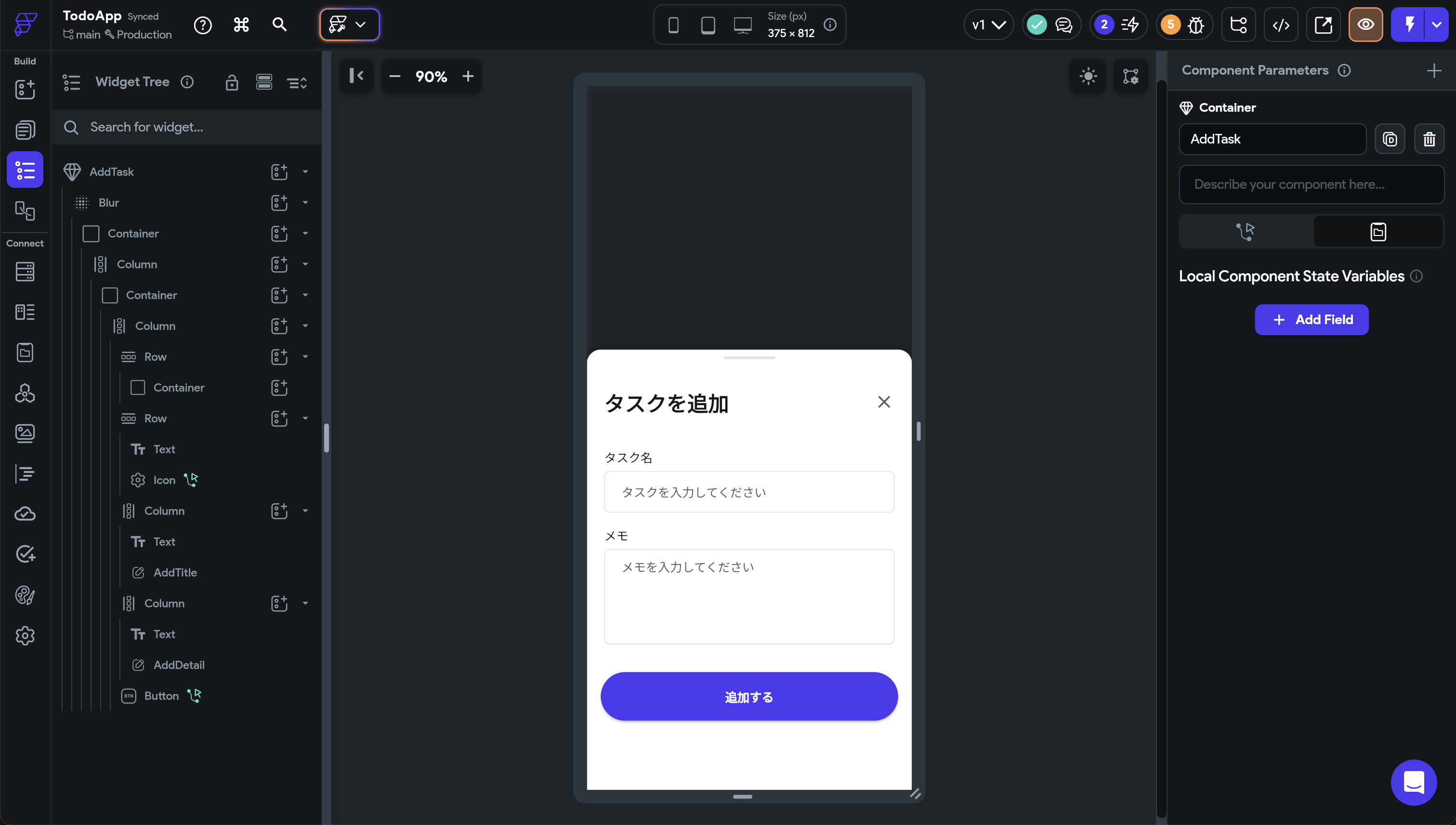Click the Add Field button
The height and width of the screenshot is (825, 1456).
[x=1312, y=320]
